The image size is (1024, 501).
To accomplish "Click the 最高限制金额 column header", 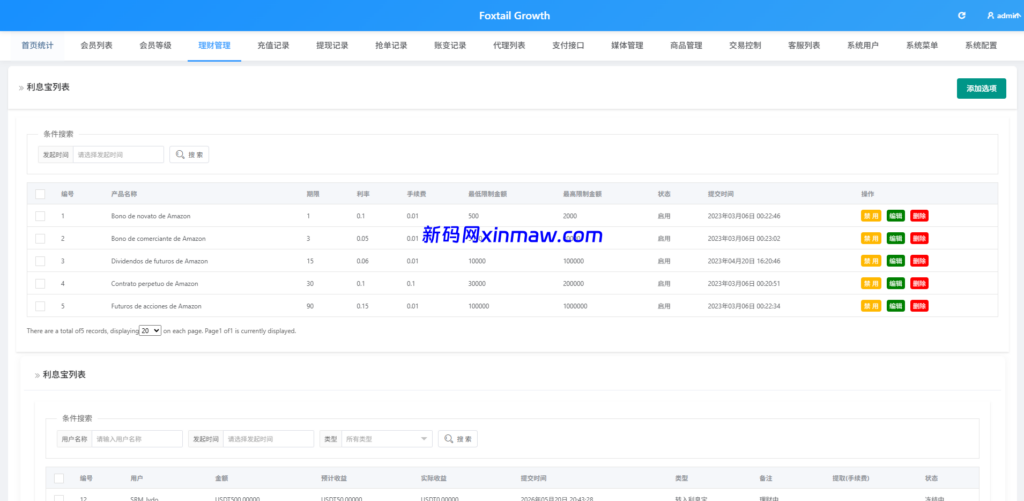I will pos(583,194).
